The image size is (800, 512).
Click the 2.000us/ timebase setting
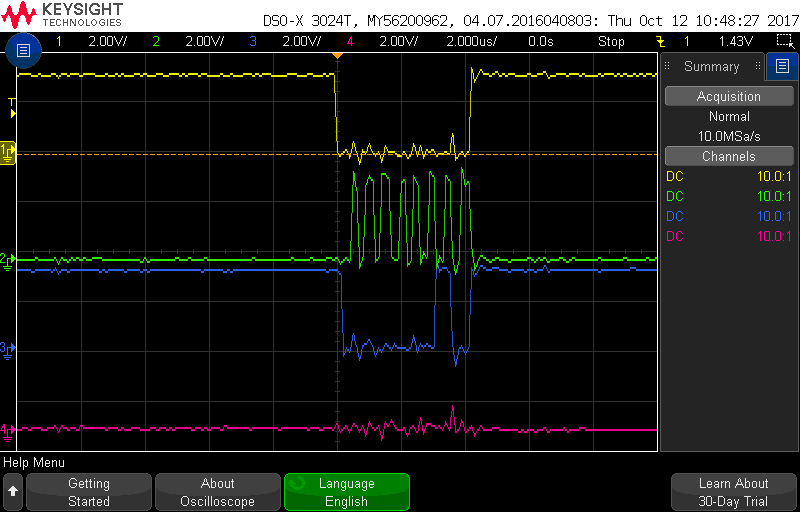tap(471, 42)
